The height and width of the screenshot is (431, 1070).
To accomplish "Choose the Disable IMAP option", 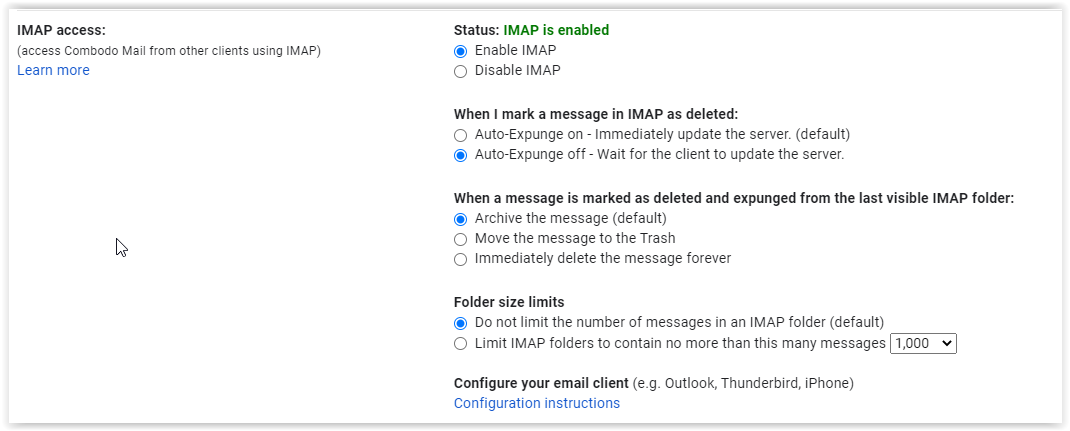I will point(460,71).
